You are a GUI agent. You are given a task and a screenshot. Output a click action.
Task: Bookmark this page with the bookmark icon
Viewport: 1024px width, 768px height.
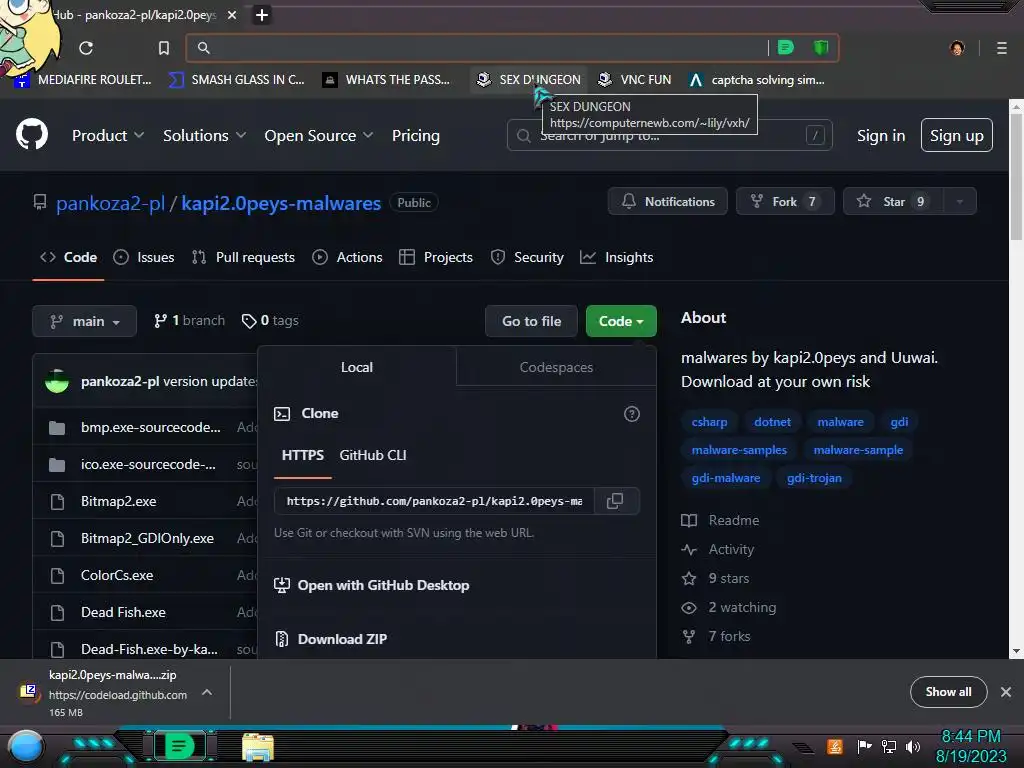(164, 48)
